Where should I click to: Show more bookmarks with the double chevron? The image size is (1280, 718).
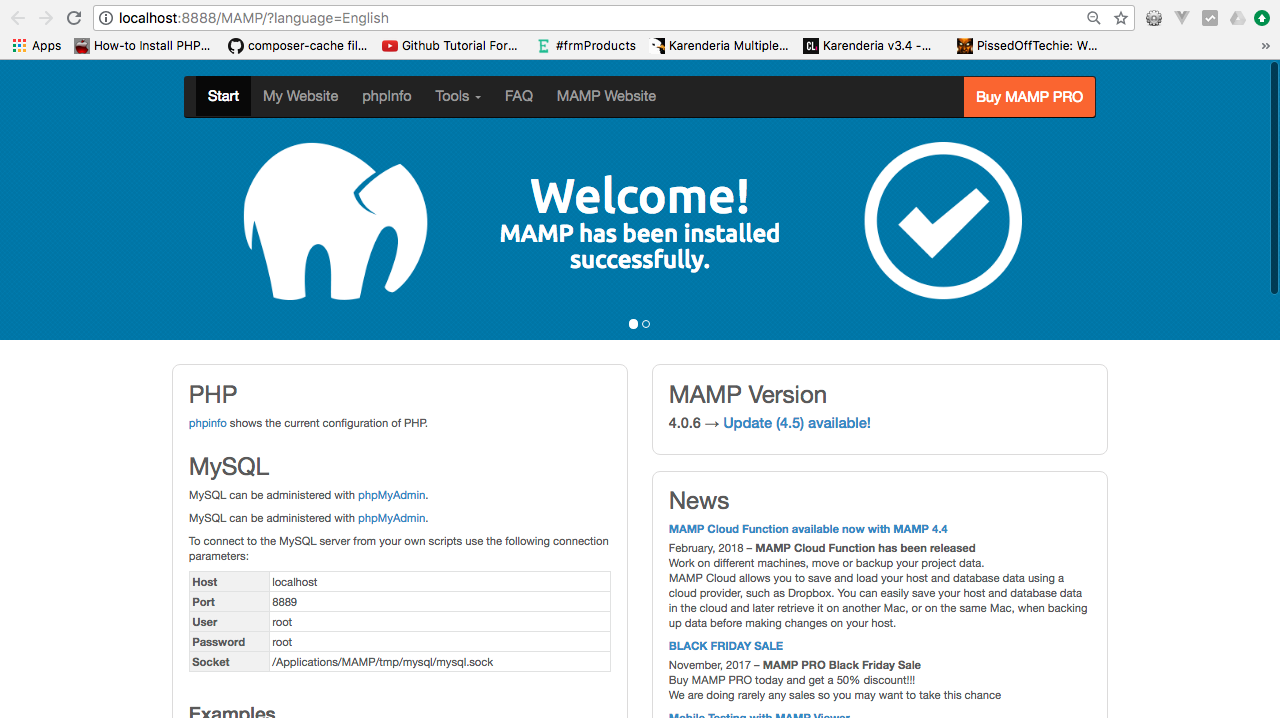pyautogui.click(x=1266, y=45)
